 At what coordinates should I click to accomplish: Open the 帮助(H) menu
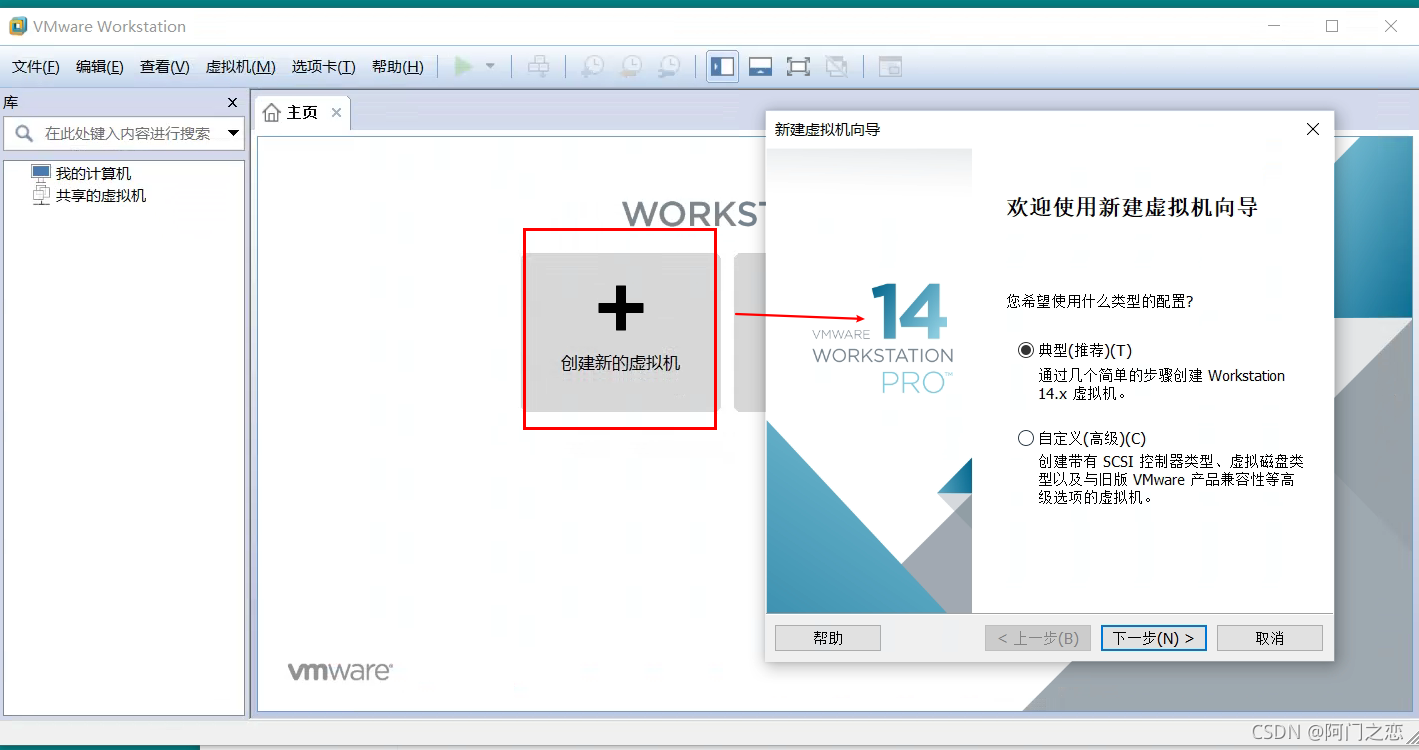[397, 67]
